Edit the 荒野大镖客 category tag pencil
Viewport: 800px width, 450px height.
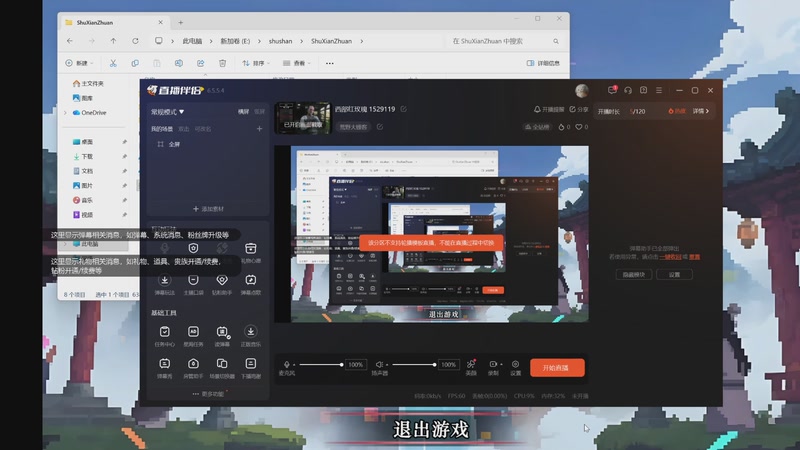tap(380, 127)
